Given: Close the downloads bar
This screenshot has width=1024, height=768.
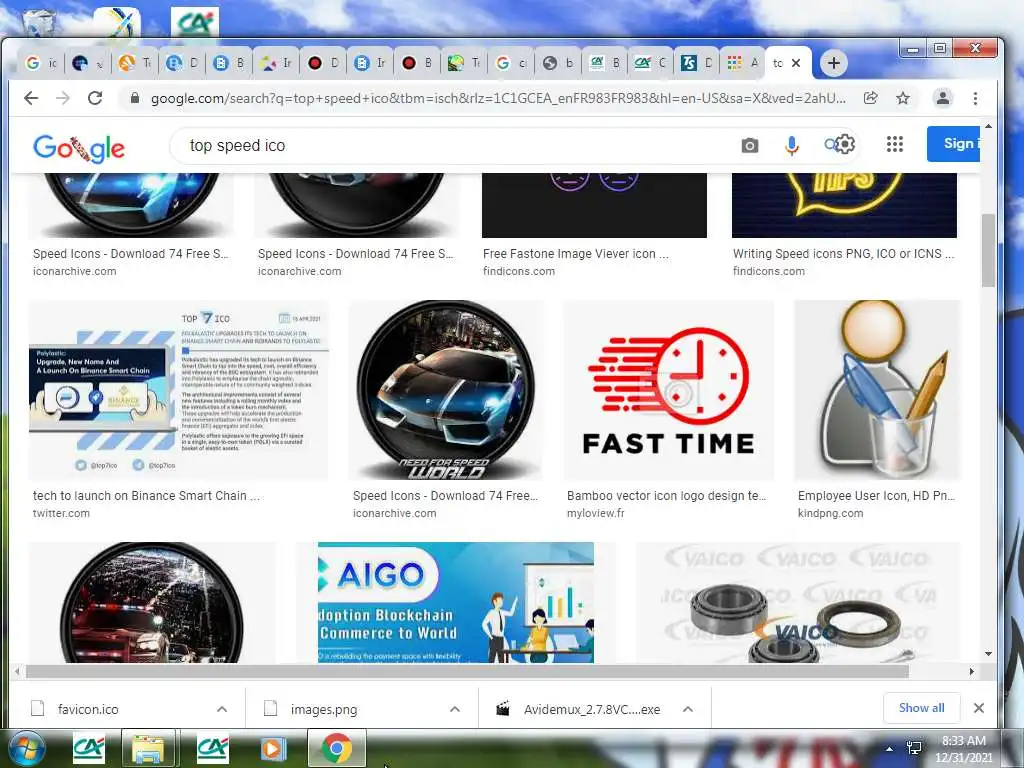Looking at the screenshot, I should 978,708.
